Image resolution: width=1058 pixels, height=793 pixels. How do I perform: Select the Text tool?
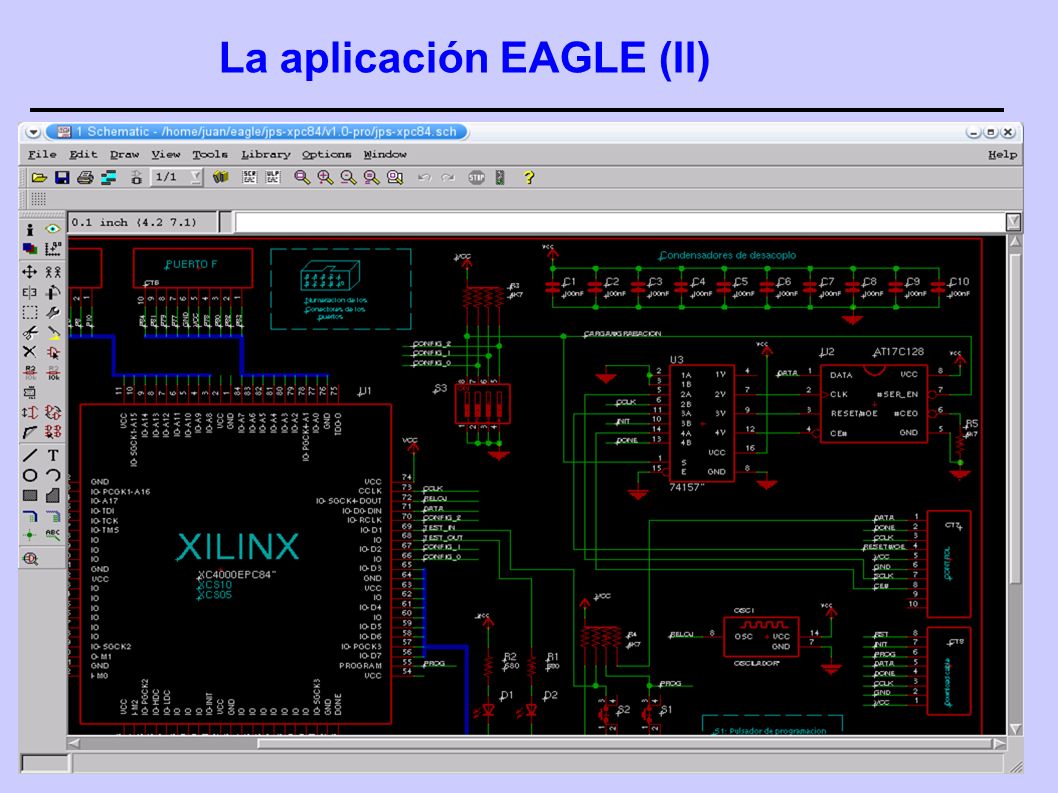(53, 456)
